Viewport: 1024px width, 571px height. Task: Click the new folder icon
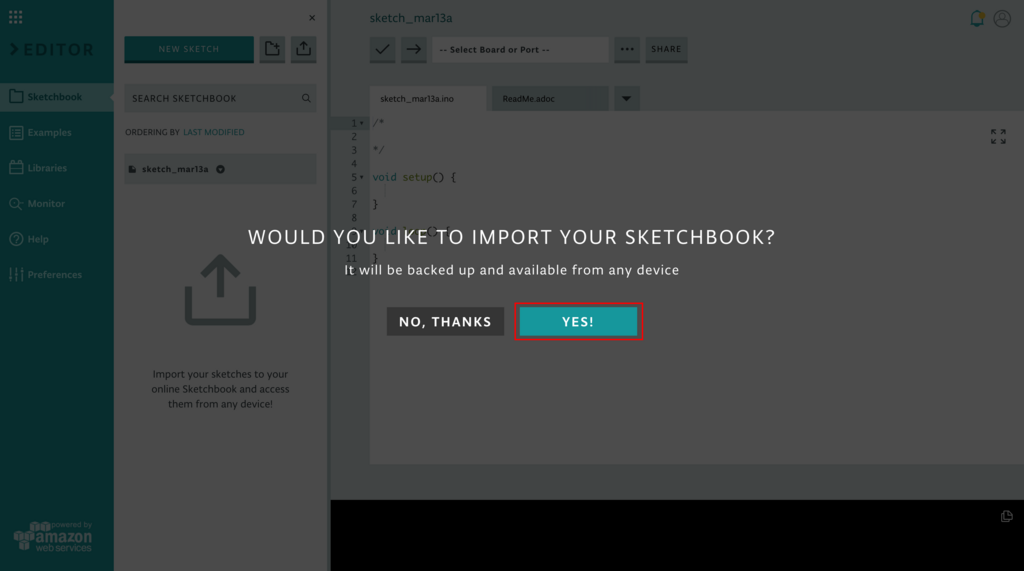(x=272, y=49)
